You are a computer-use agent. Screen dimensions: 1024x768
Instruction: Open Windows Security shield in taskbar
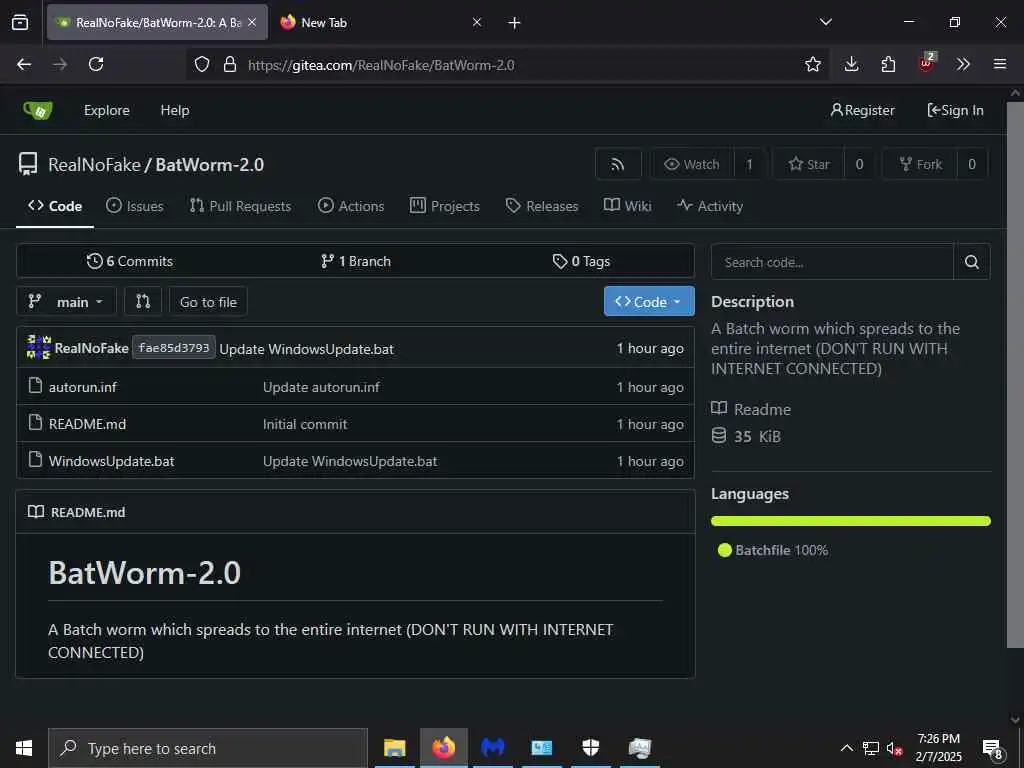pos(590,748)
